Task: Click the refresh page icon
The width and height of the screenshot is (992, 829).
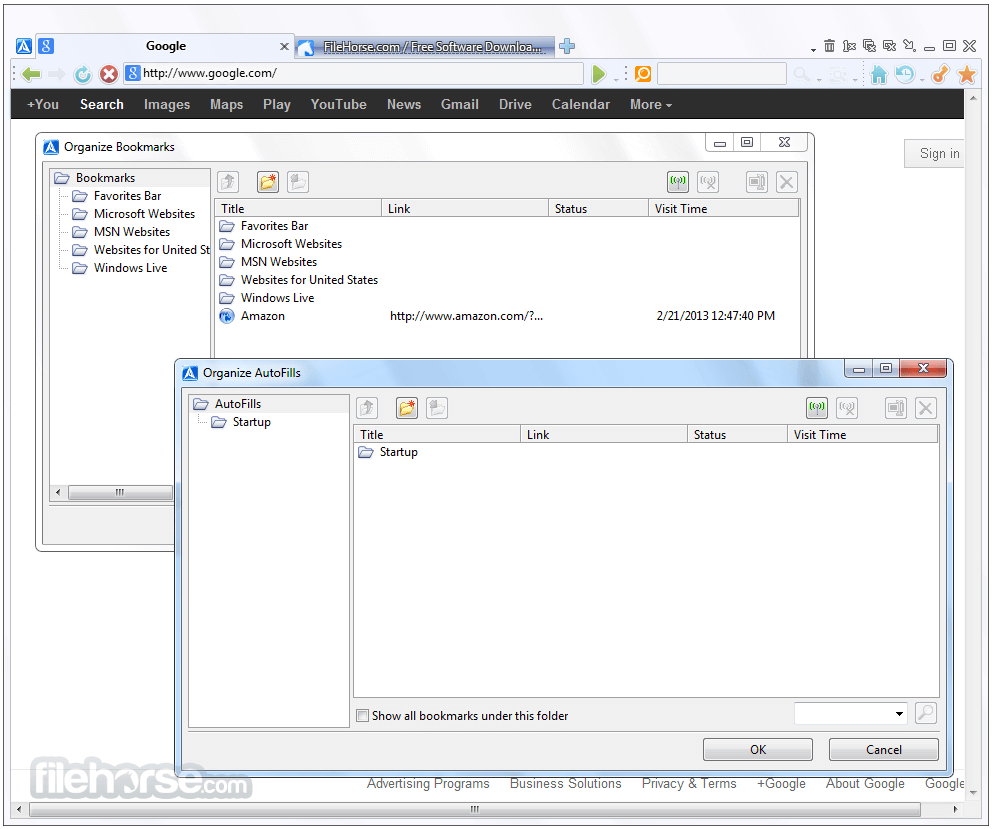Action: point(83,74)
